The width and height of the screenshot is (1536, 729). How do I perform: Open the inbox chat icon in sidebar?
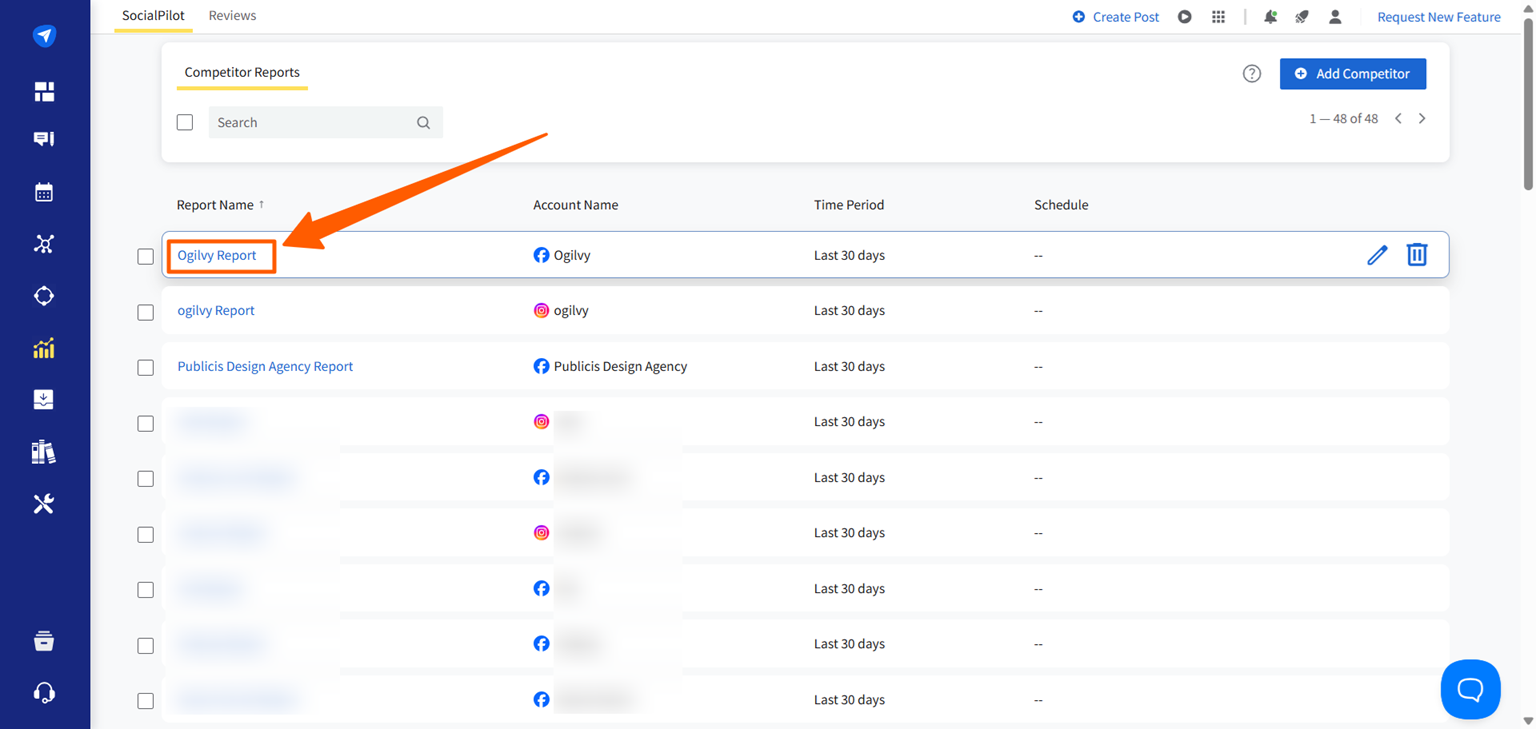tap(44, 139)
